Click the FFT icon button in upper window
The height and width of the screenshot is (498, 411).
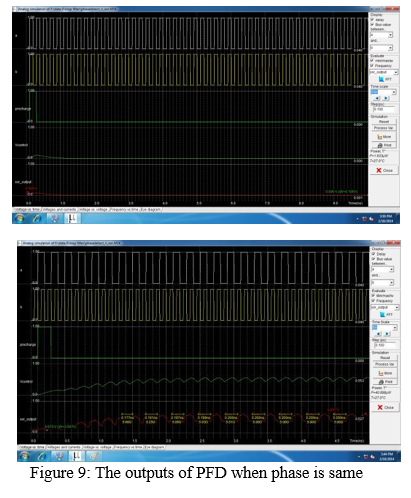point(385,79)
